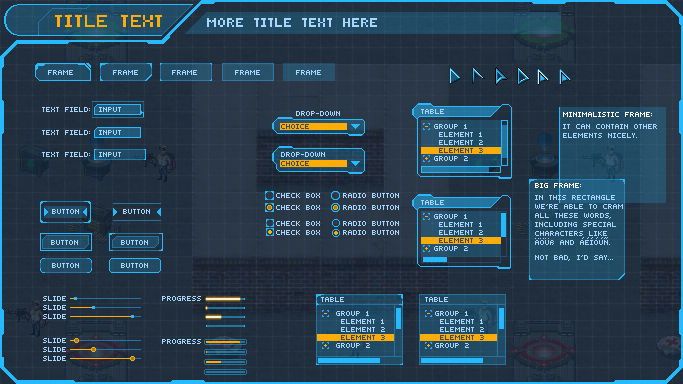The width and height of the screenshot is (683, 384).
Task: Click left-pointing arrow on the frameless arrow BUTTON
Action: 159,212
